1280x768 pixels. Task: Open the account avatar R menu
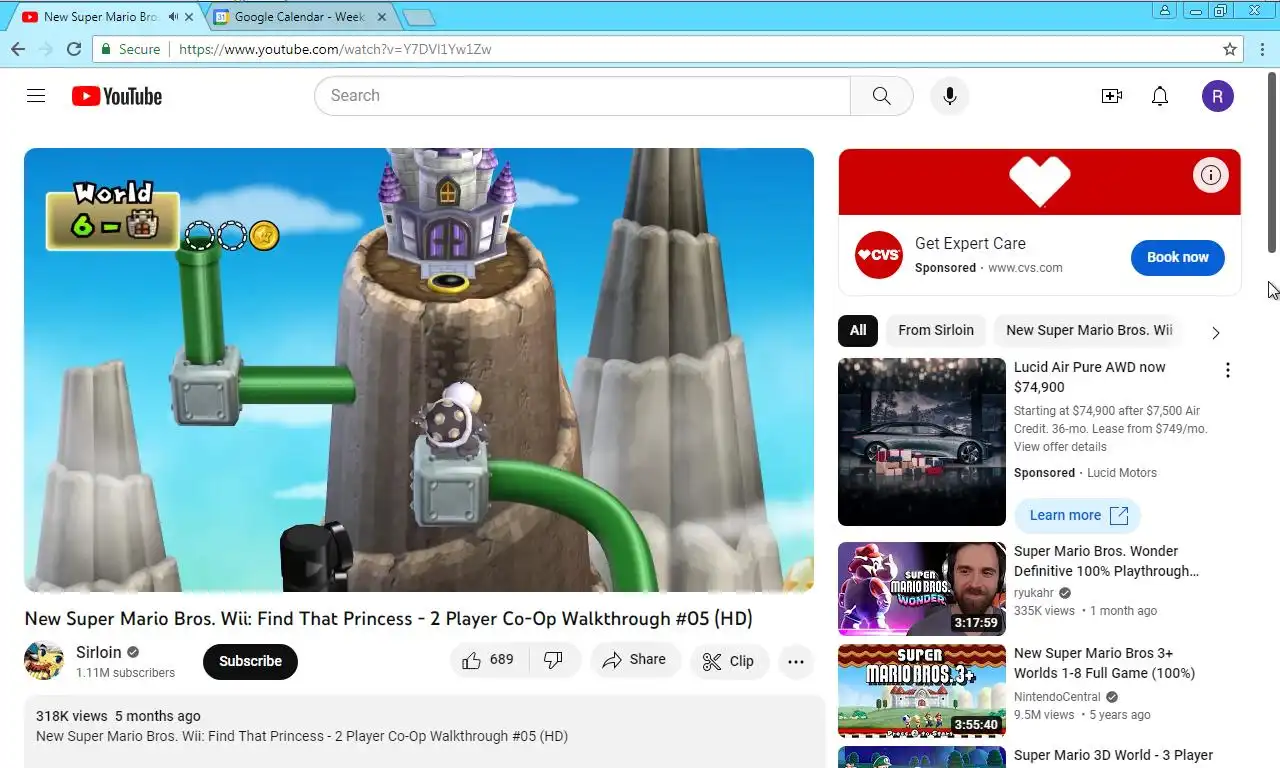(x=1217, y=96)
